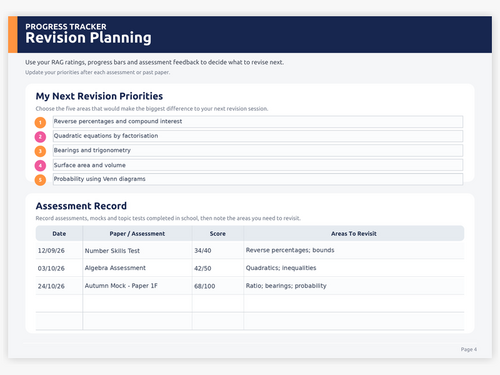
Task: Select priority number 4 pink badge
Action: pos(40,165)
